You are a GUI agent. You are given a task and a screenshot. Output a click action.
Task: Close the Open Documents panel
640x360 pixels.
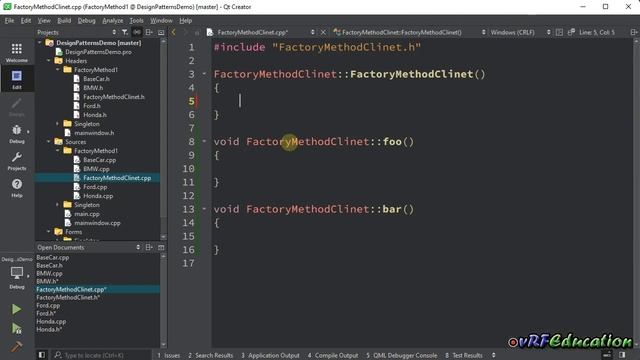pos(161,247)
